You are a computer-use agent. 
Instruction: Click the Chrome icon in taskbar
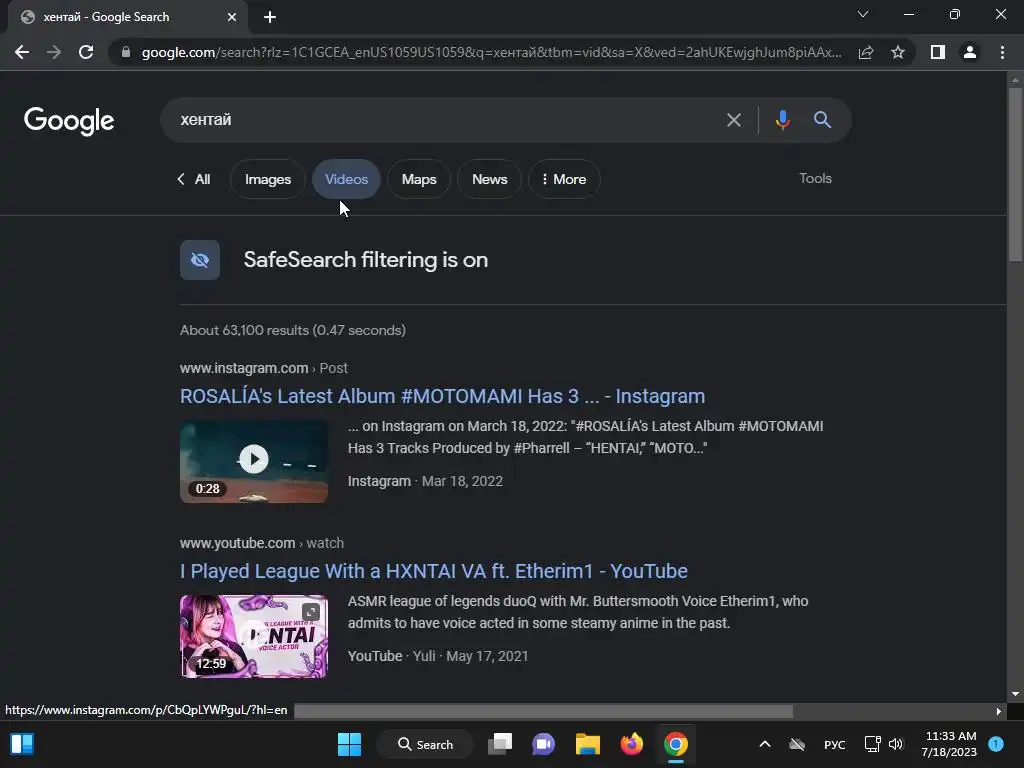[x=676, y=744]
